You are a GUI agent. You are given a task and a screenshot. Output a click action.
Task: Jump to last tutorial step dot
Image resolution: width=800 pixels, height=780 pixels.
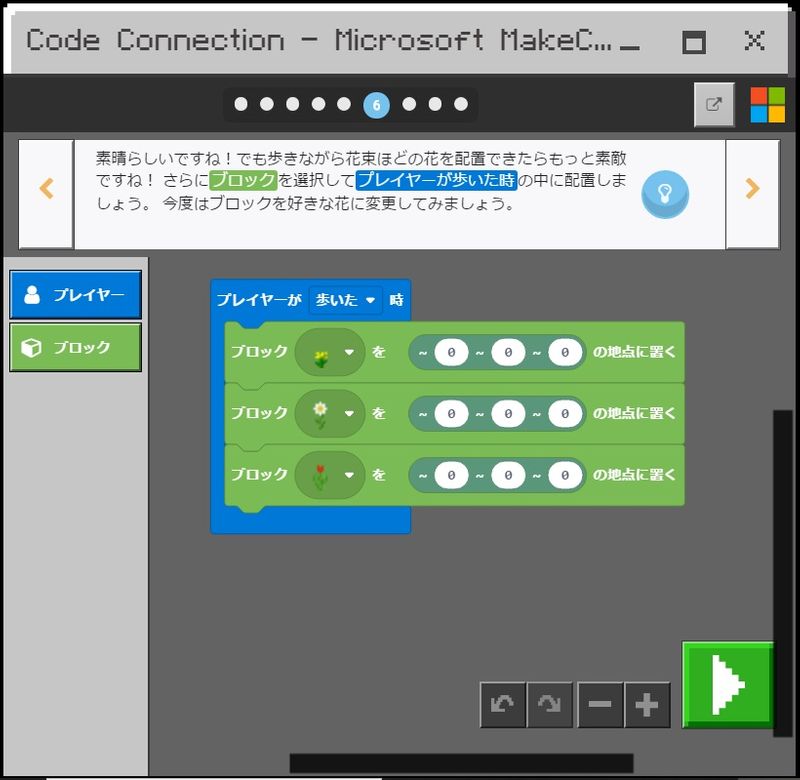(x=461, y=104)
